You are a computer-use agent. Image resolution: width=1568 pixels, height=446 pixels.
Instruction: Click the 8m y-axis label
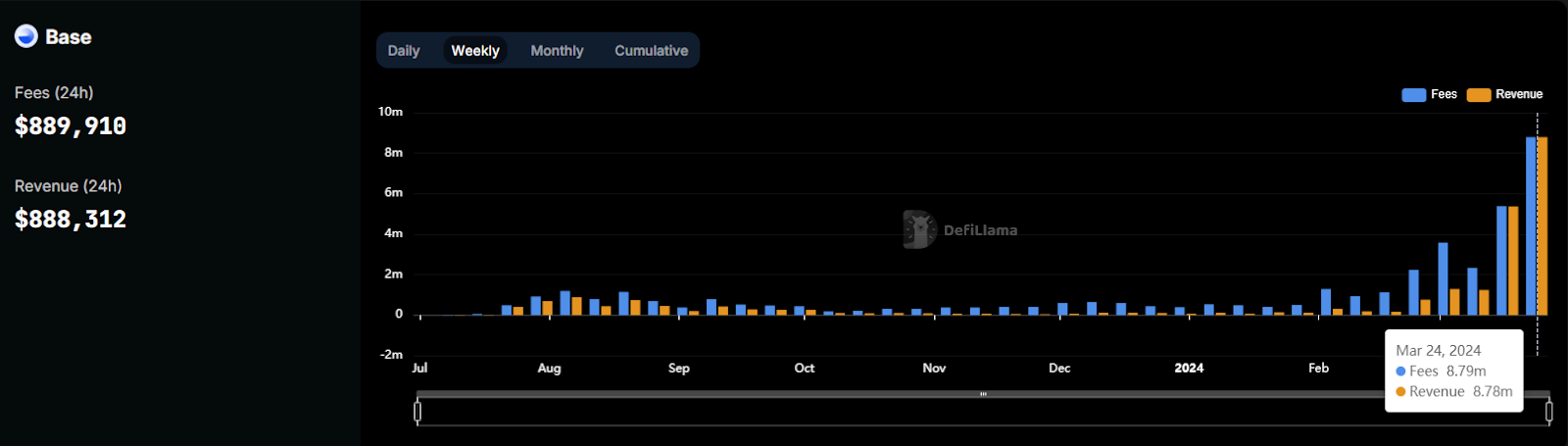(393, 152)
